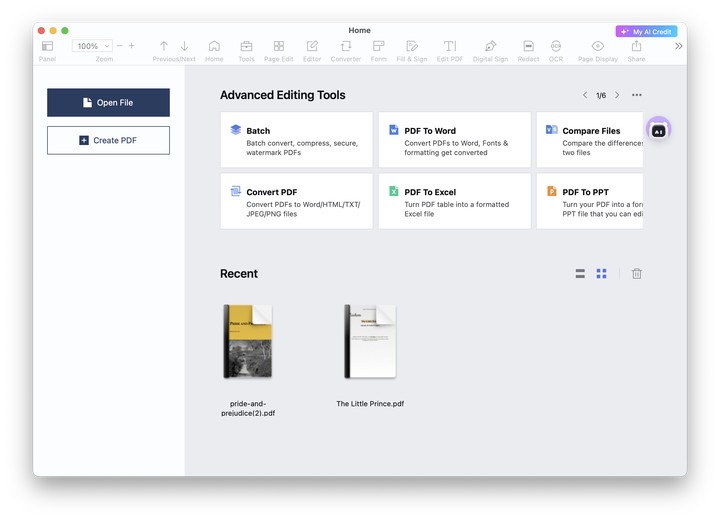The width and height of the screenshot is (720, 520).
Task: Go to previous tools page
Action: tap(585, 95)
